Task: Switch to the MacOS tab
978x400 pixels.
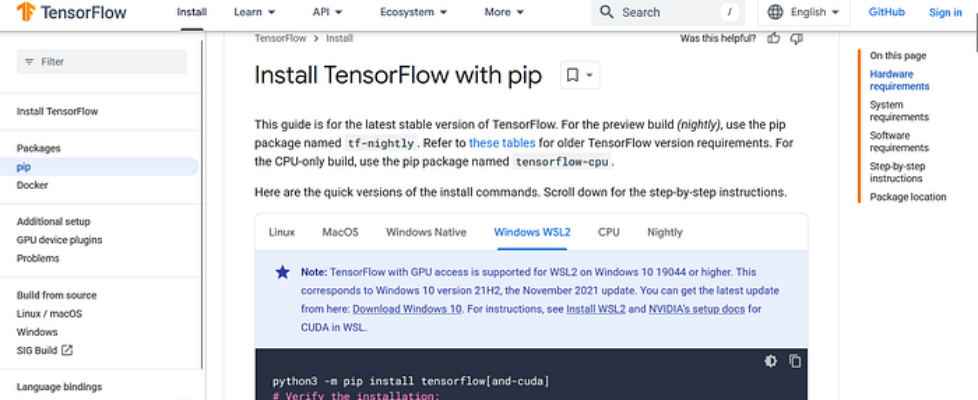Action: 340,232
